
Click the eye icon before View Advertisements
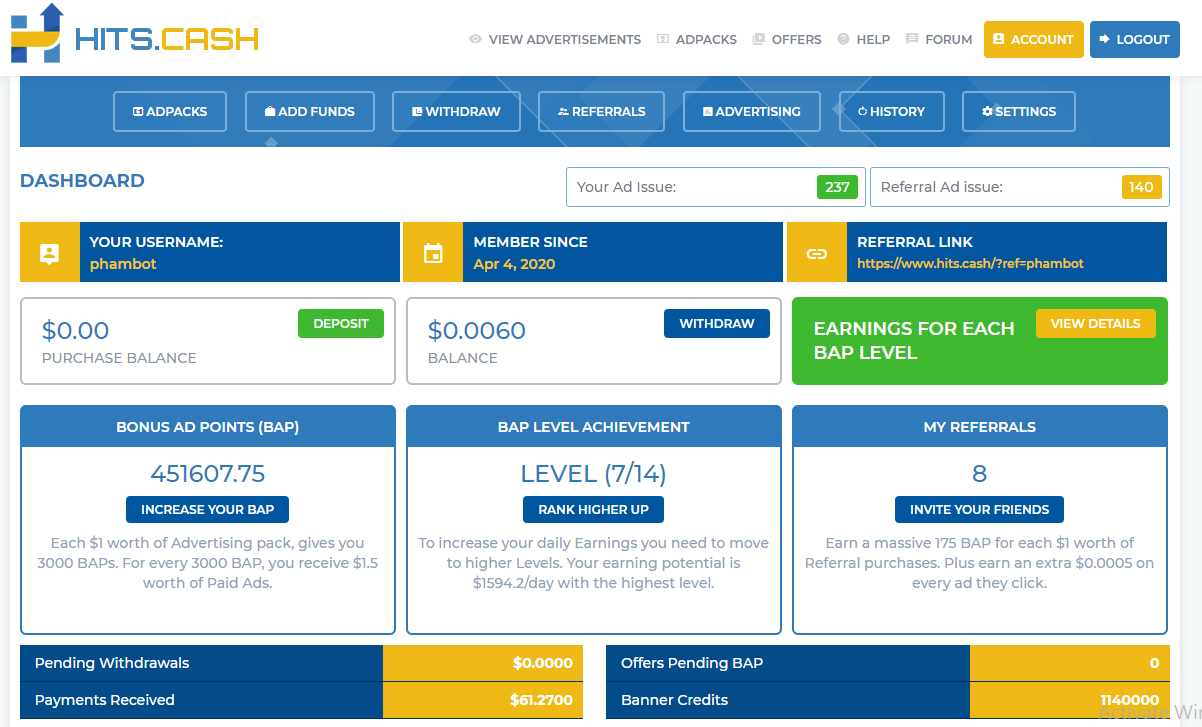click(x=476, y=40)
